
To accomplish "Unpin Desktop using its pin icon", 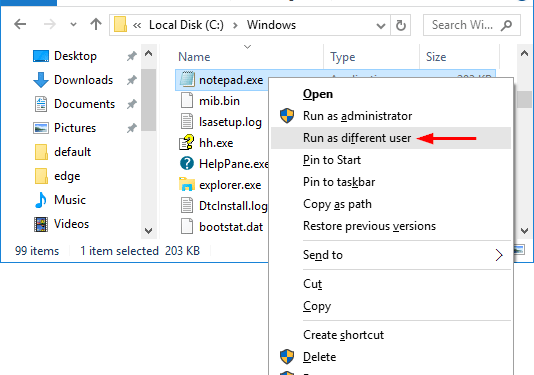I will pyautogui.click(x=132, y=56).
